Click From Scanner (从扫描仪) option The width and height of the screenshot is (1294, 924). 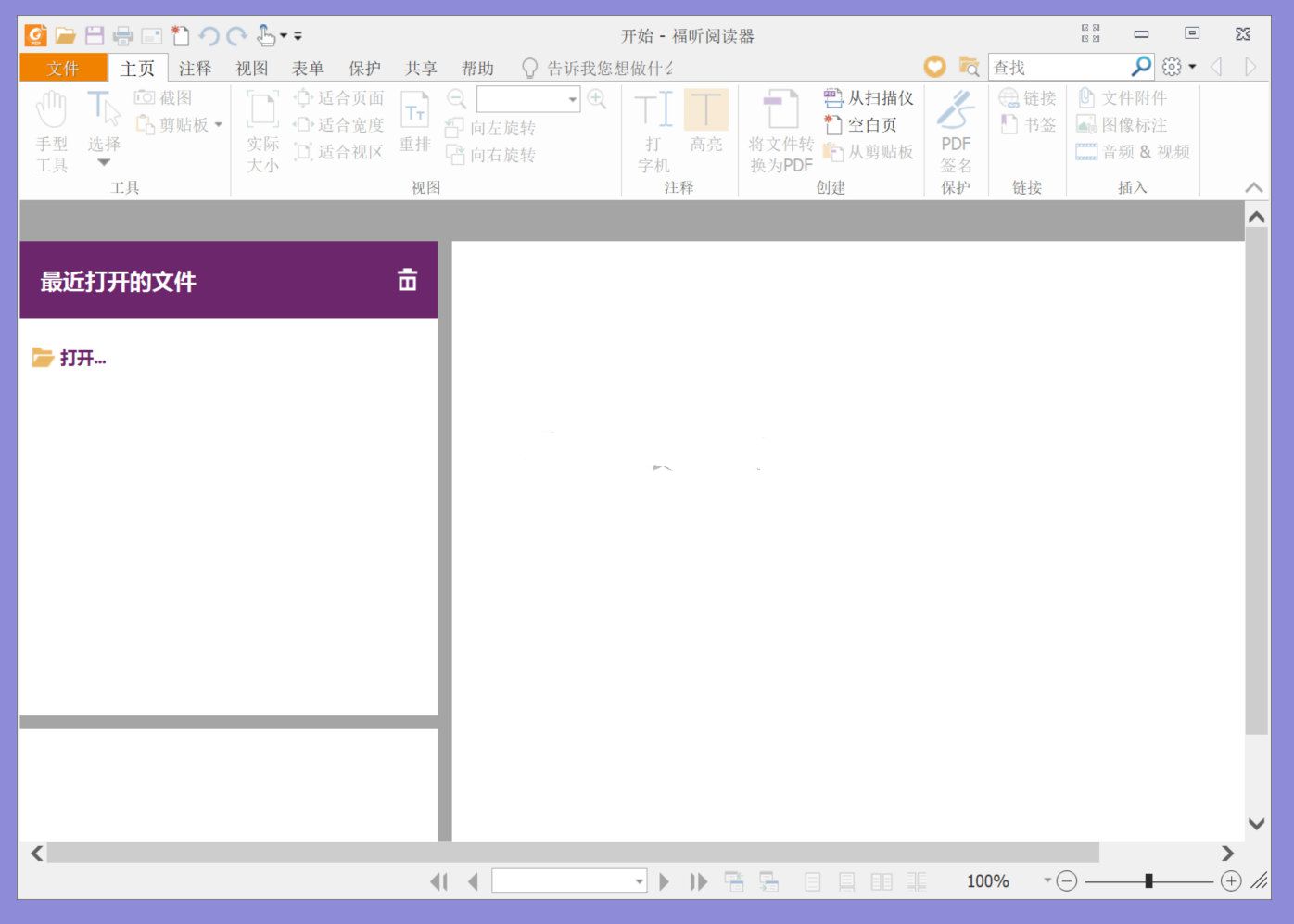869,98
